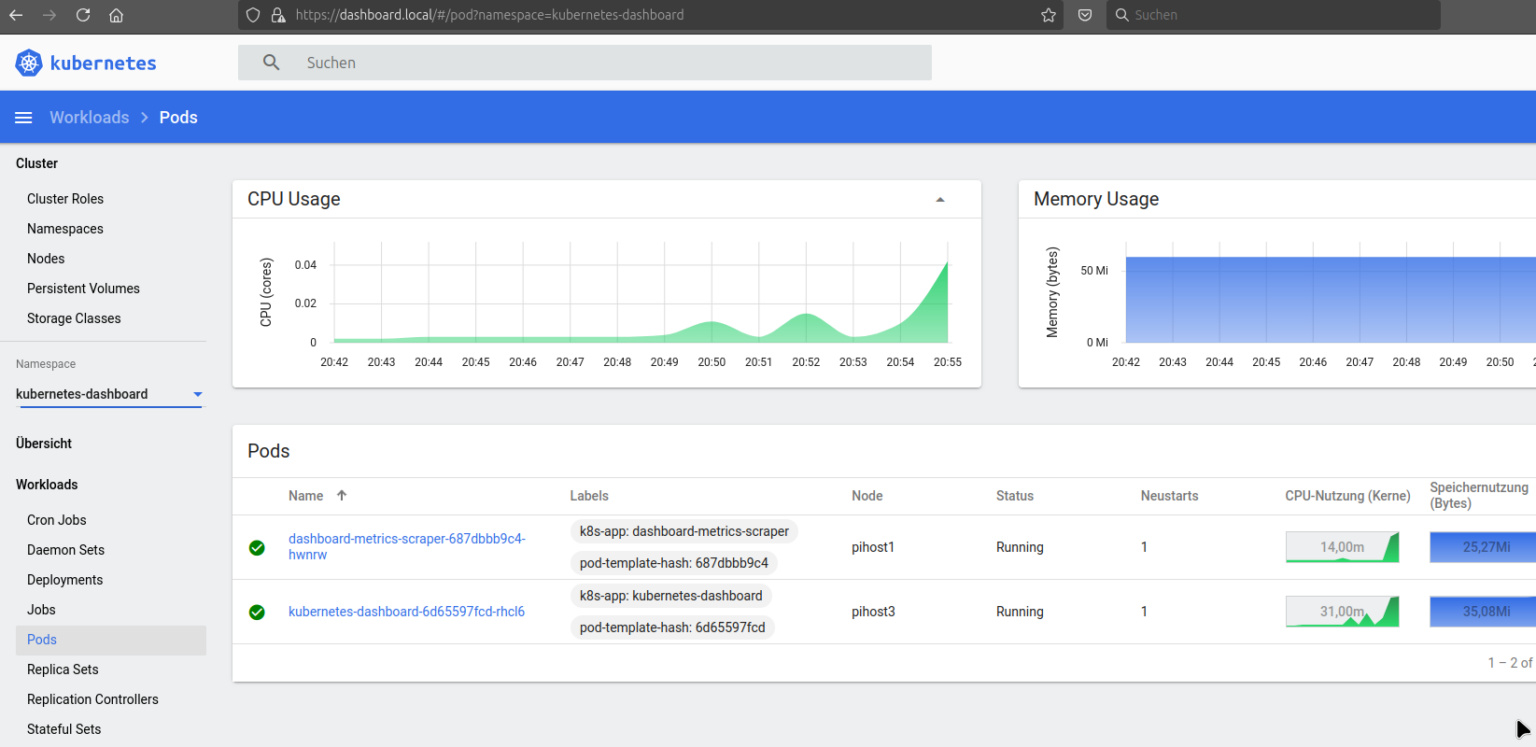Open the kubernetes-dashboard namespace dropdown
This screenshot has height=747, width=1536.
point(197,394)
